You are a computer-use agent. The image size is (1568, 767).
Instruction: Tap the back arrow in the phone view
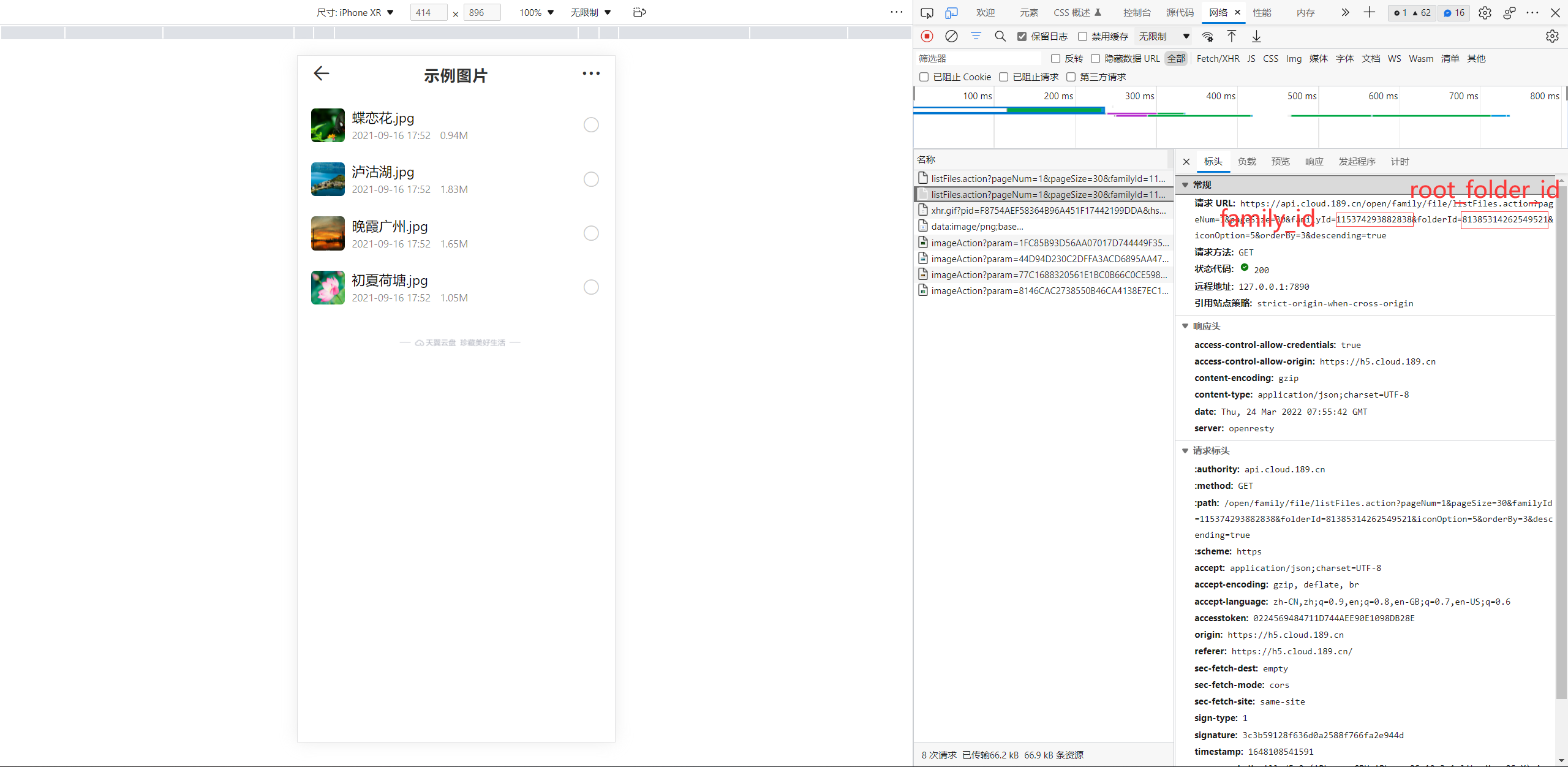pos(322,74)
